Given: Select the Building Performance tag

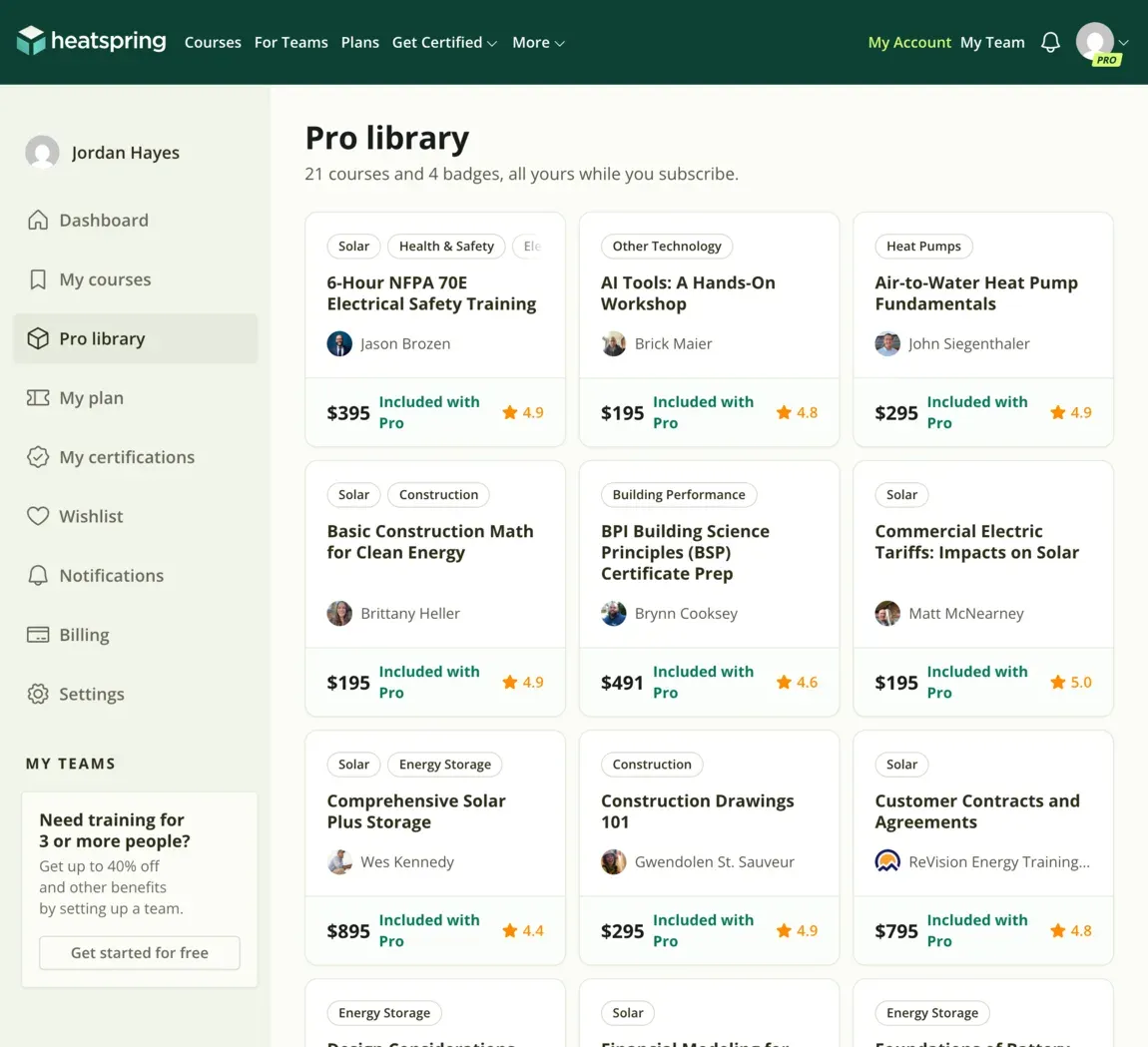Looking at the screenshot, I should (680, 494).
